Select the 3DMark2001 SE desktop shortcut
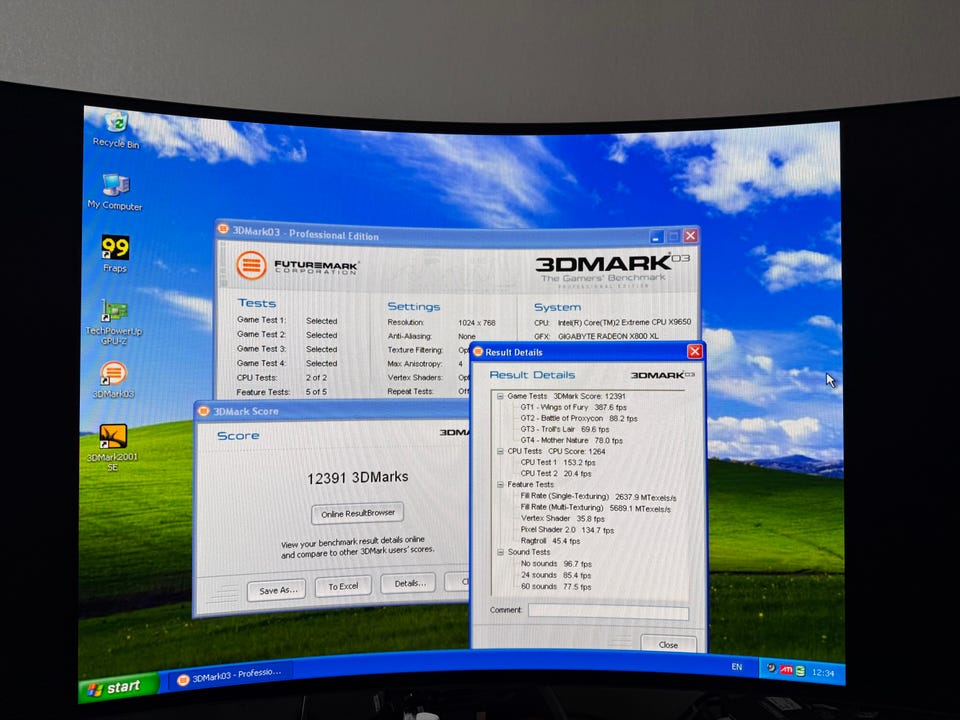 point(113,448)
